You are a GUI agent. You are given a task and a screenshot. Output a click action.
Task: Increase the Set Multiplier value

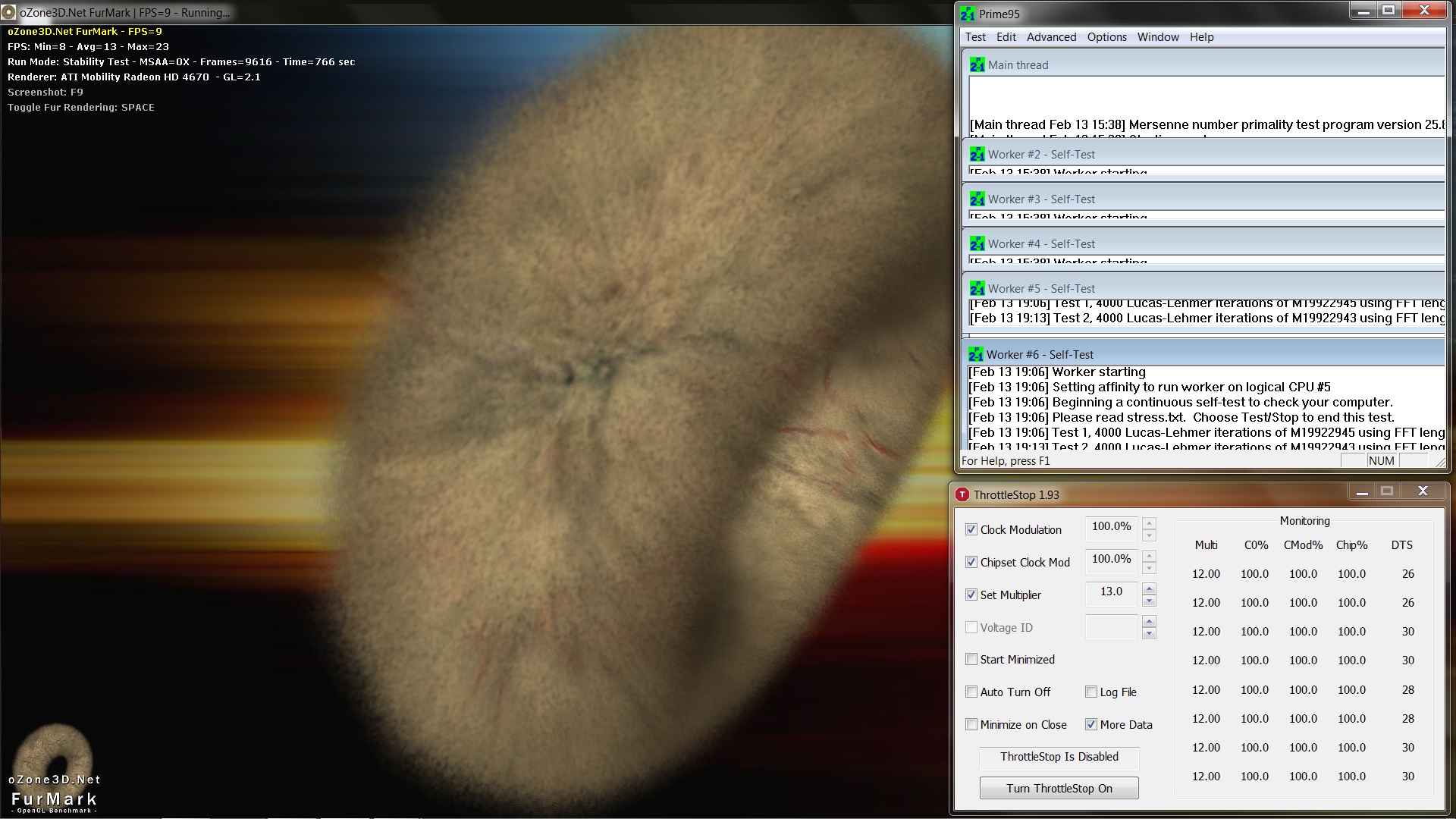pos(1149,588)
